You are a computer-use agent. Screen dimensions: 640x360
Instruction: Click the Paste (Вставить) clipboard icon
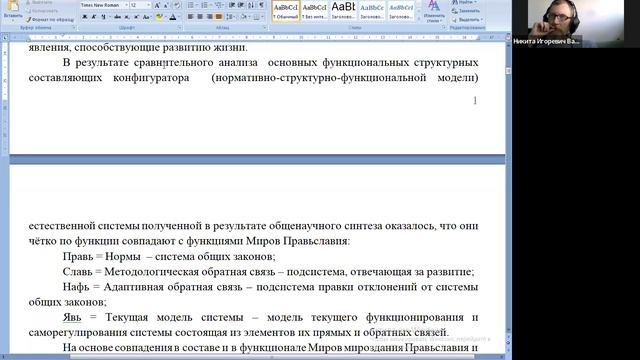(13, 7)
